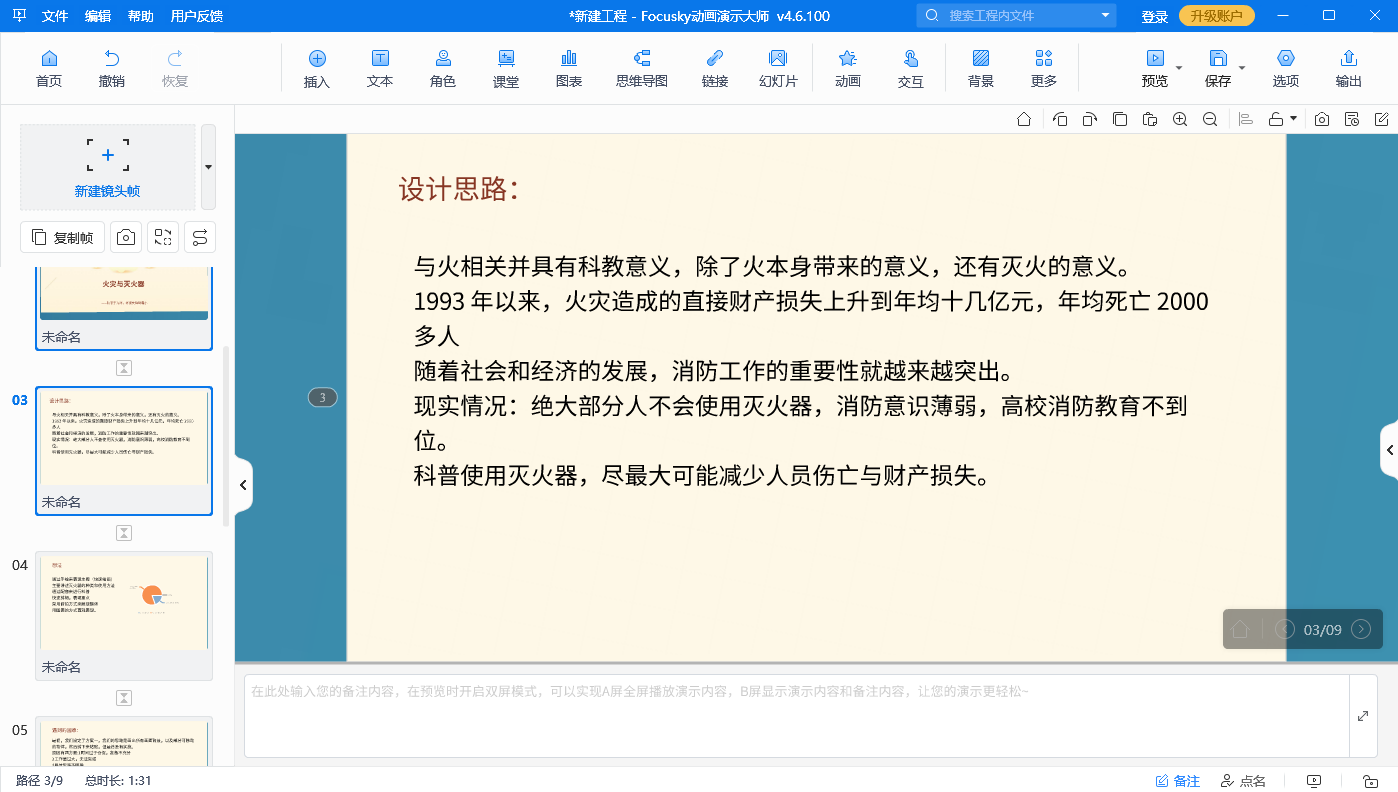The height and width of the screenshot is (792, 1398).
Task: Click the 首页 home toolbar icon
Action: [x=48, y=68]
